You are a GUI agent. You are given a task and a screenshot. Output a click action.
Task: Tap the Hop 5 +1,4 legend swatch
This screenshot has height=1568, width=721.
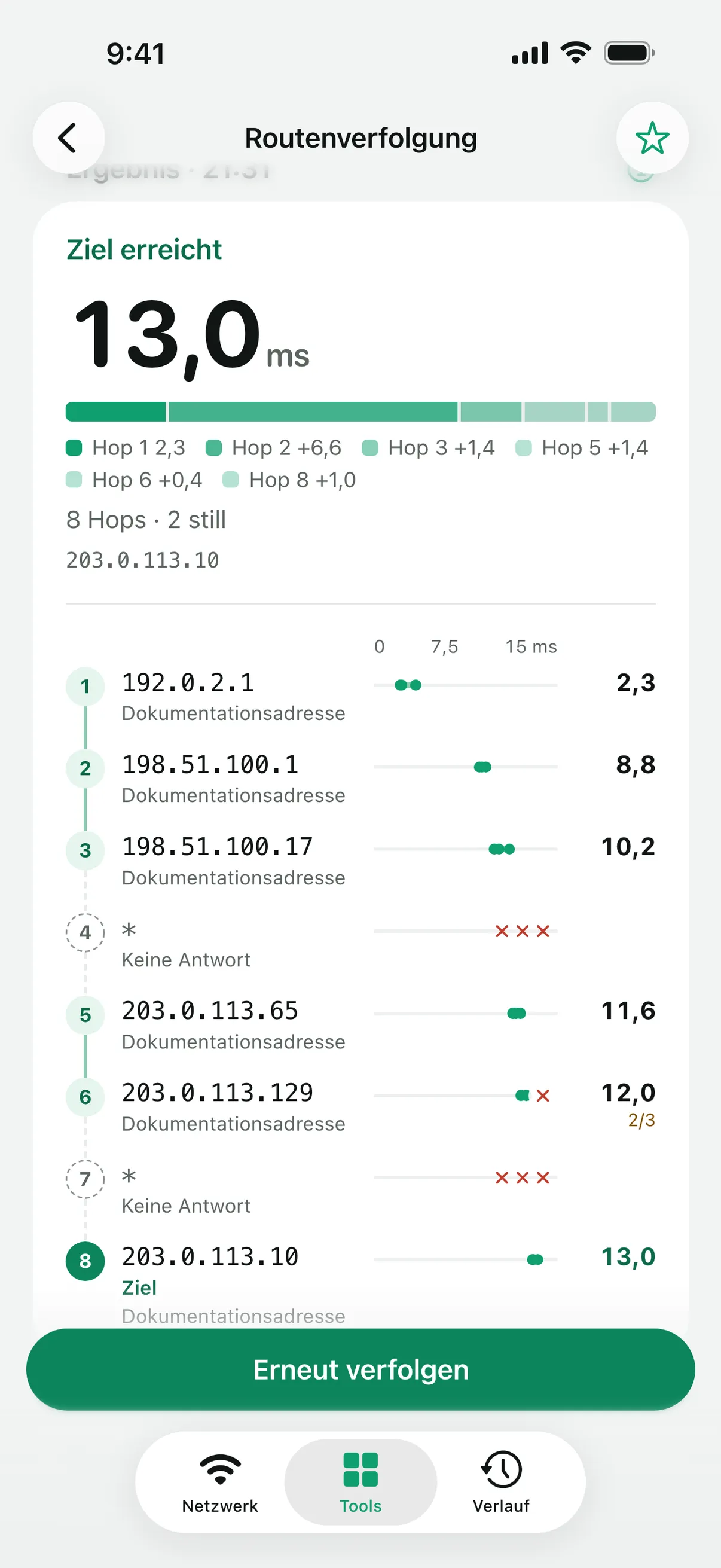coord(523,448)
